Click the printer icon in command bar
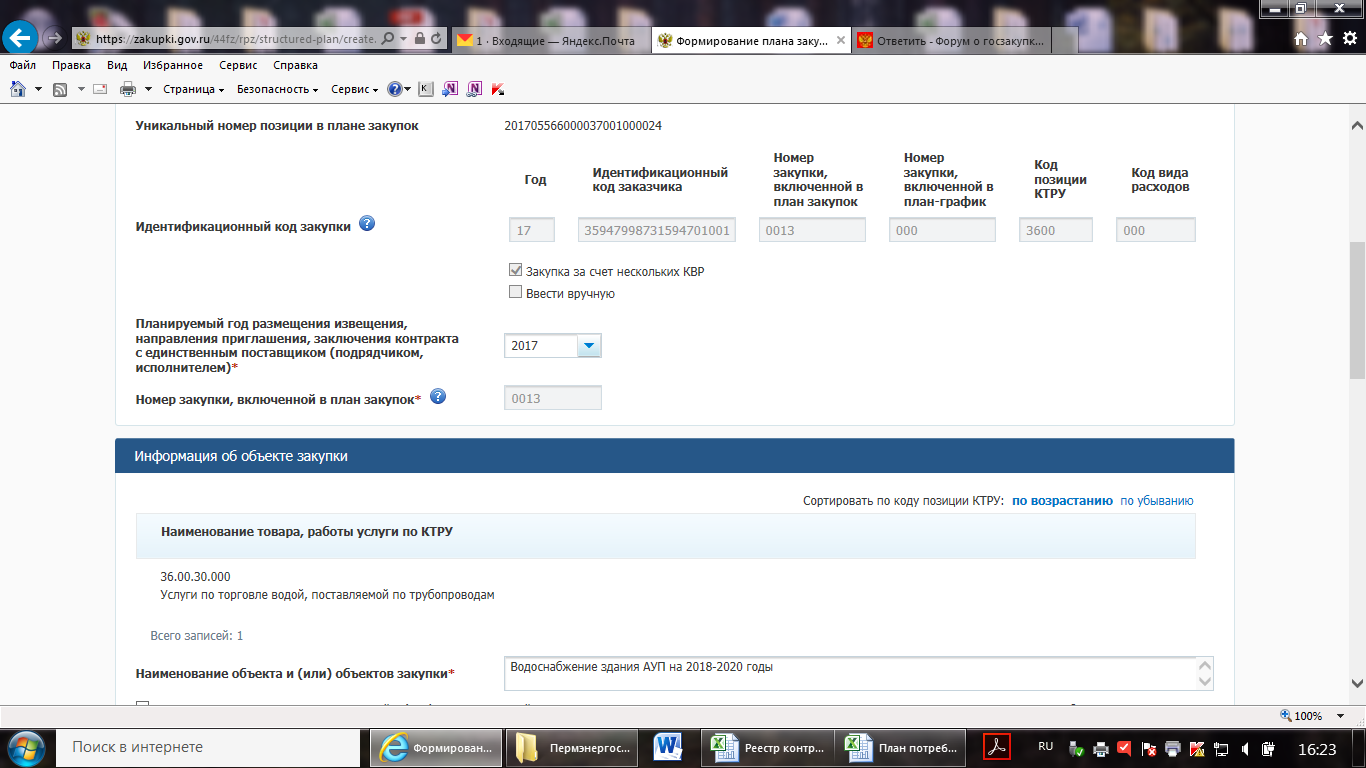Image resolution: width=1366 pixels, height=768 pixels. [127, 89]
